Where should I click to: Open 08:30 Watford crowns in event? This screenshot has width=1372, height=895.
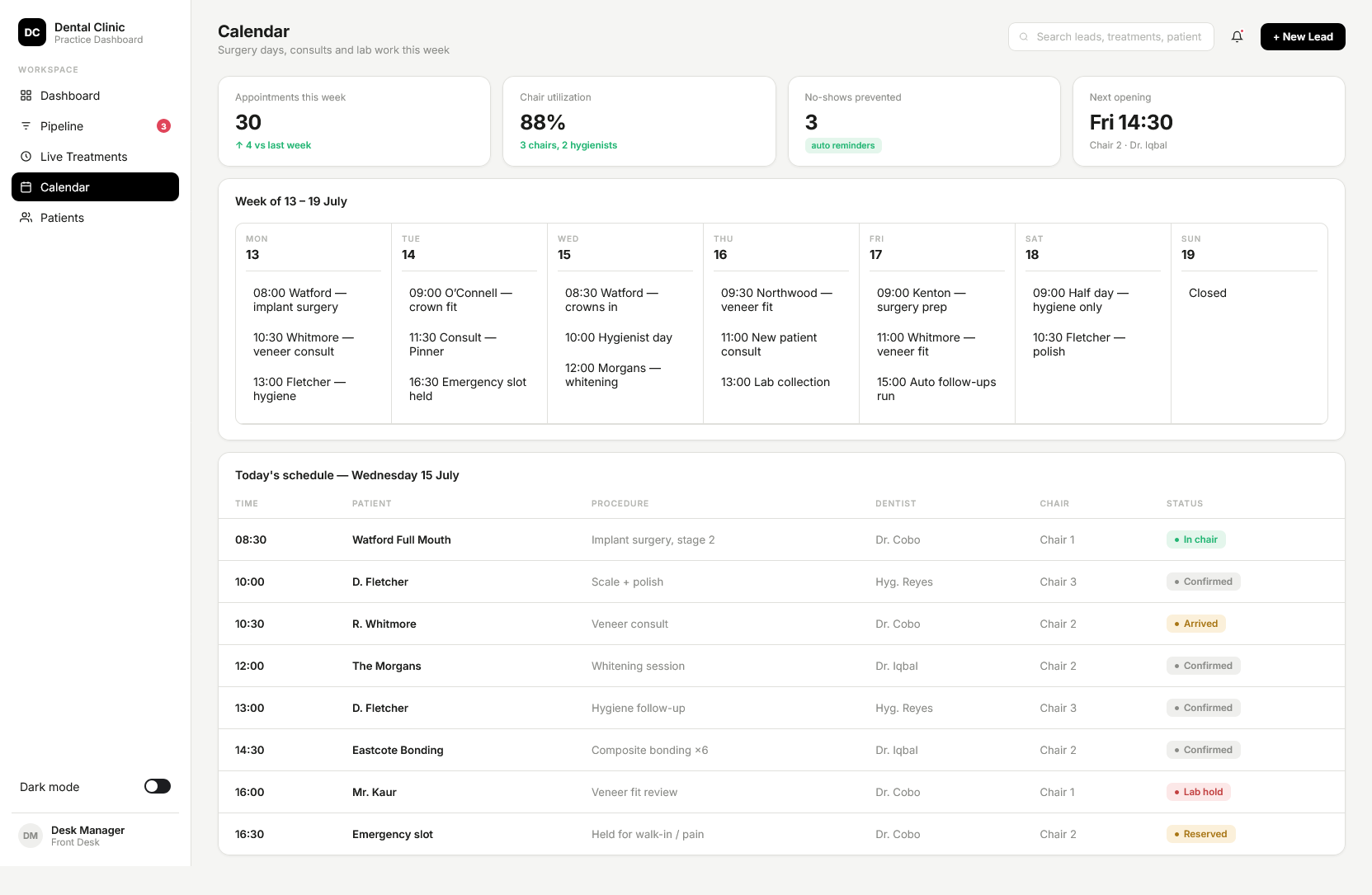[612, 300]
